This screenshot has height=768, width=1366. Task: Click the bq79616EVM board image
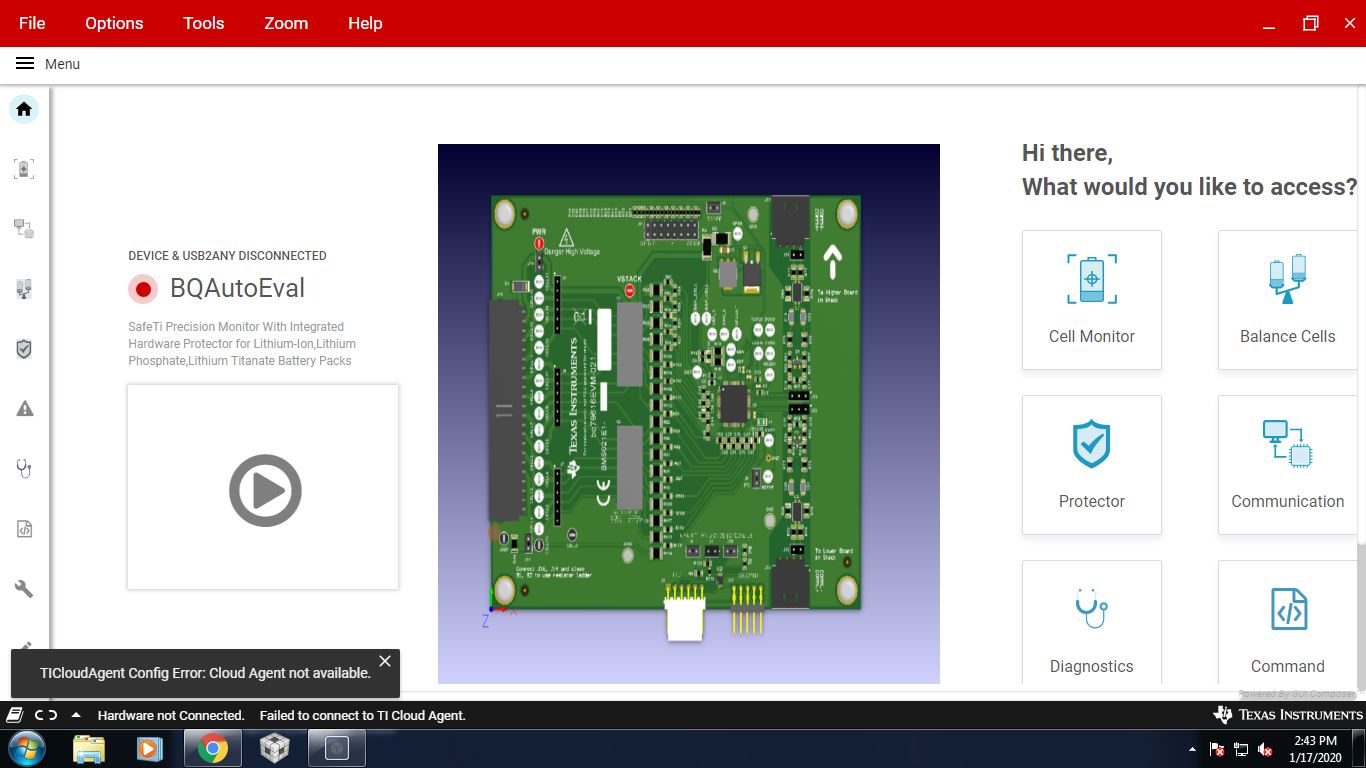[689, 414]
